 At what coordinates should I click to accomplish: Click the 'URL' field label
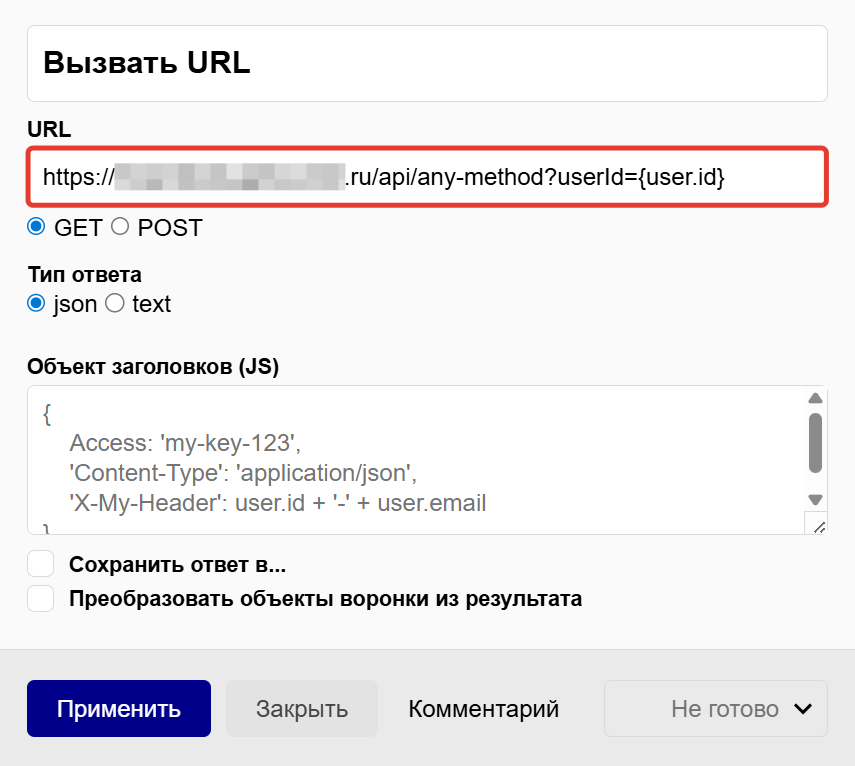click(x=49, y=129)
